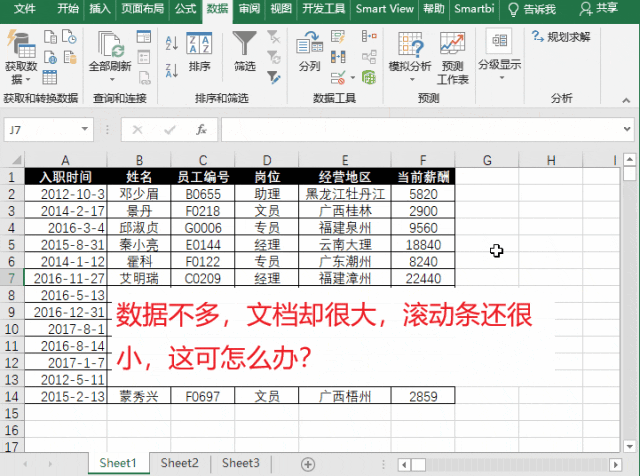
Task: Click the Remove Duplicates icon
Action: [x=338, y=57]
